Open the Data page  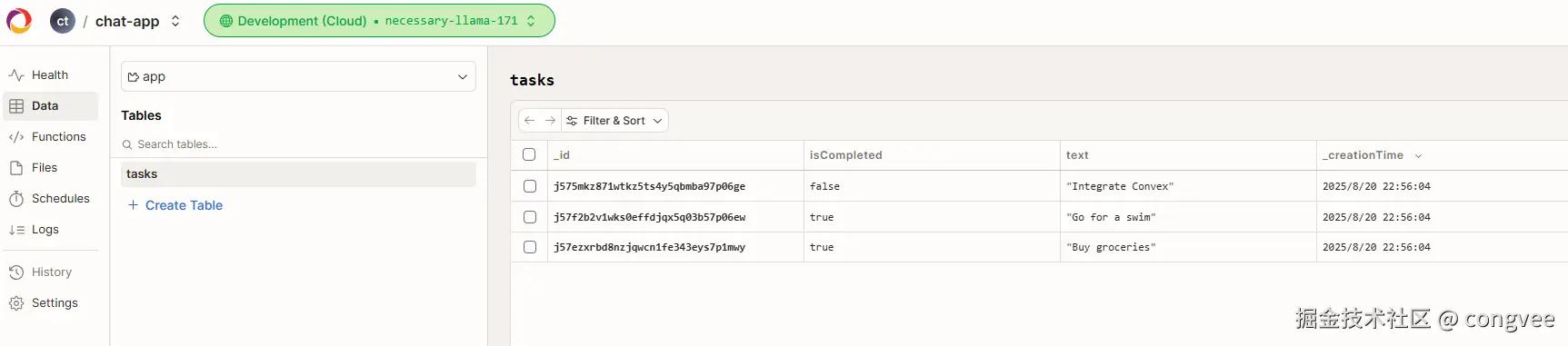click(50, 106)
